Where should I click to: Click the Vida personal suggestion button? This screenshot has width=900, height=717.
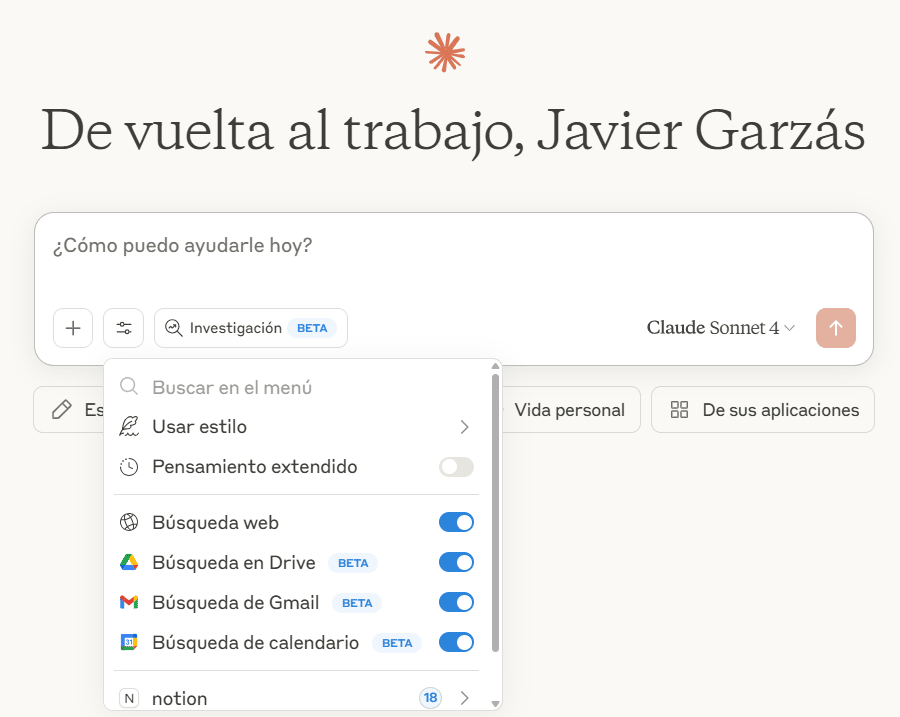(x=569, y=410)
